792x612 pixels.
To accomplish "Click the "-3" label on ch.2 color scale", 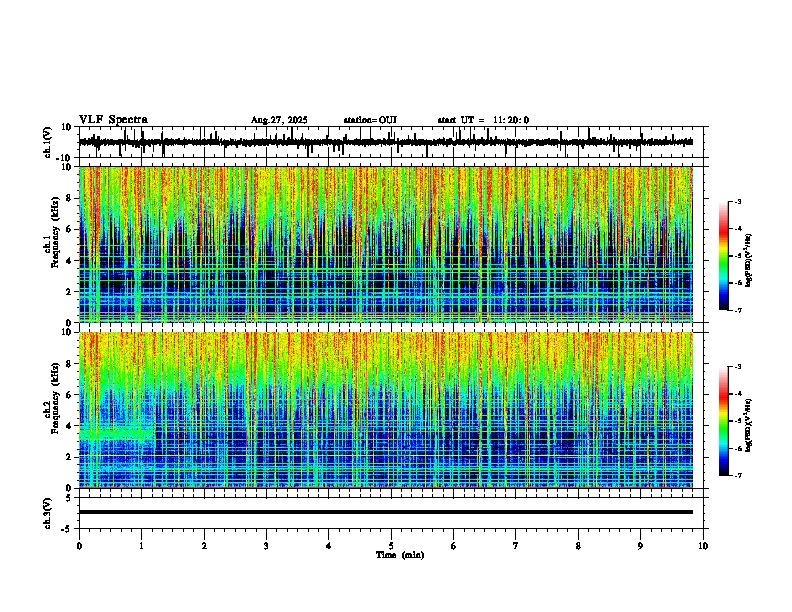I will pyautogui.click(x=738, y=367).
